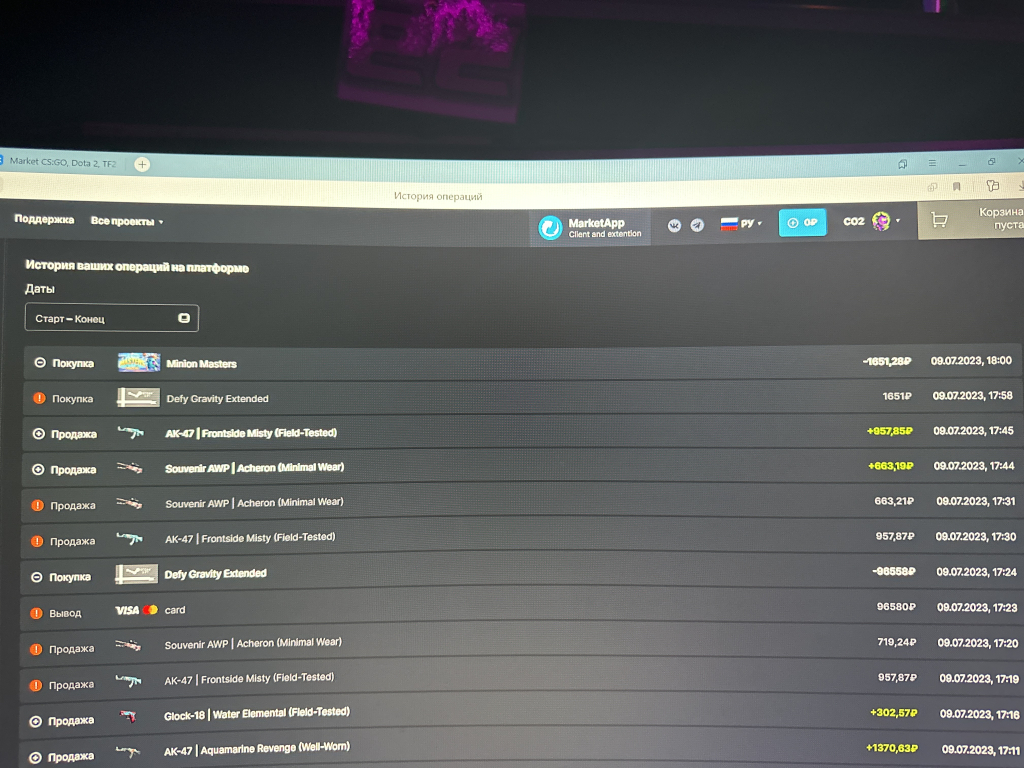The width and height of the screenshot is (1024, 768).
Task: Click plus icon on AK-47 Aquamarine Revenge row
Action: click(35, 757)
